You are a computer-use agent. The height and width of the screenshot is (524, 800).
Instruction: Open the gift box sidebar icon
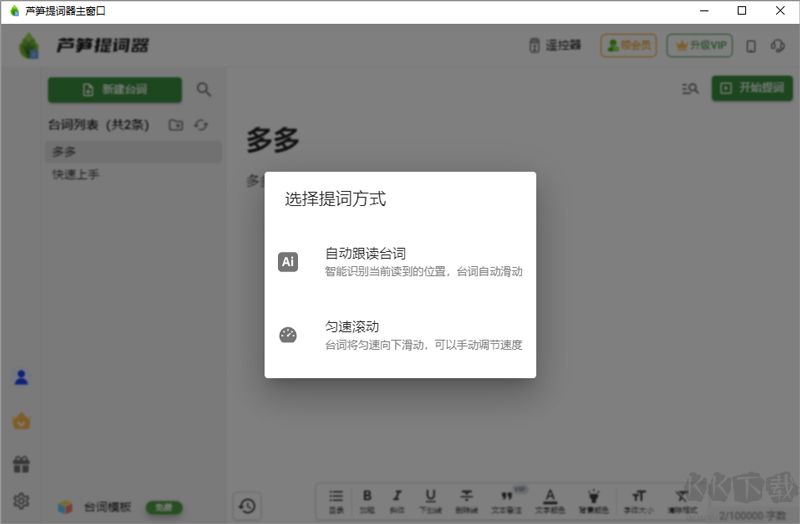point(21,464)
